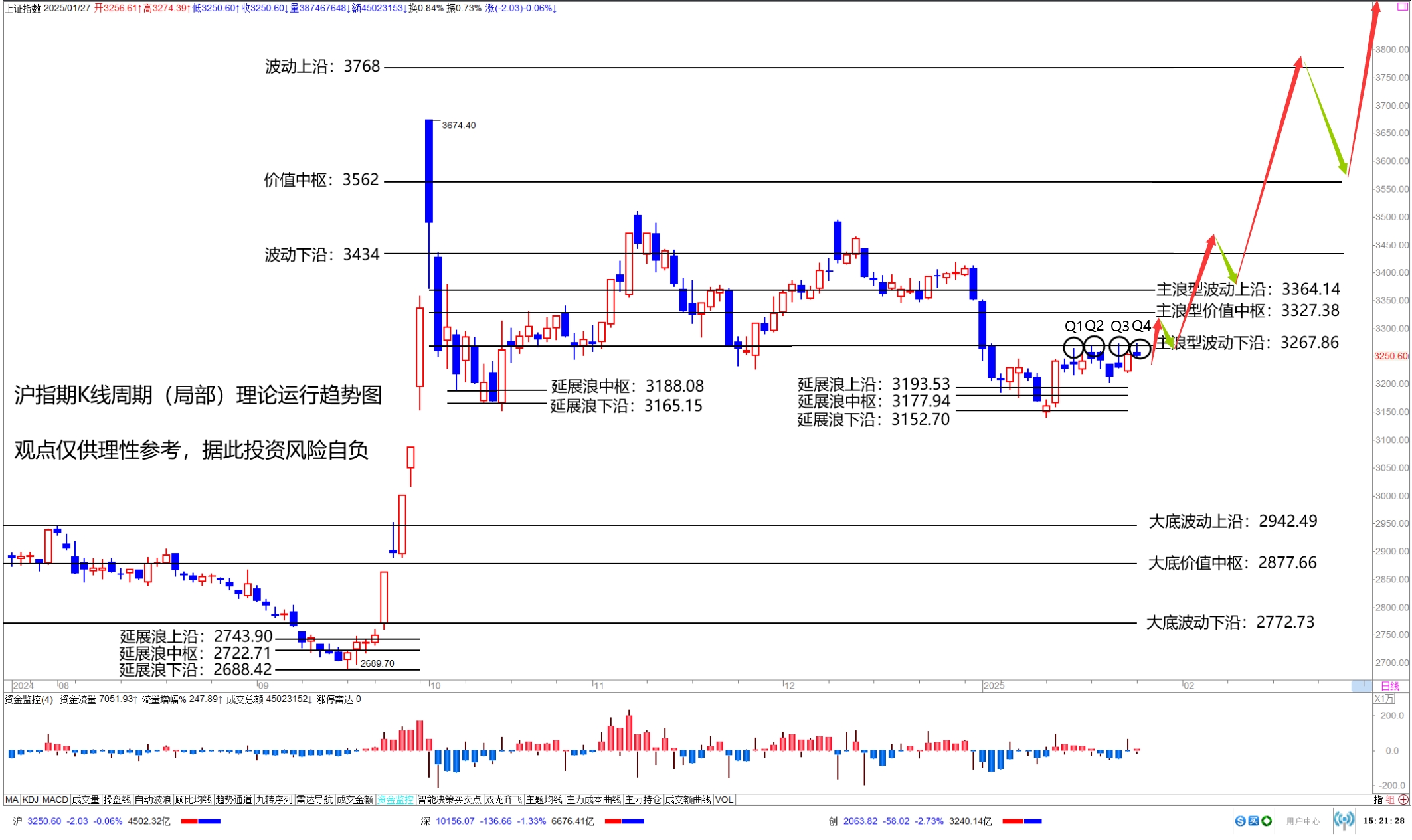This screenshot has width=1412, height=840.
Task: Click the red 组 group button
Action: pos(1390,800)
